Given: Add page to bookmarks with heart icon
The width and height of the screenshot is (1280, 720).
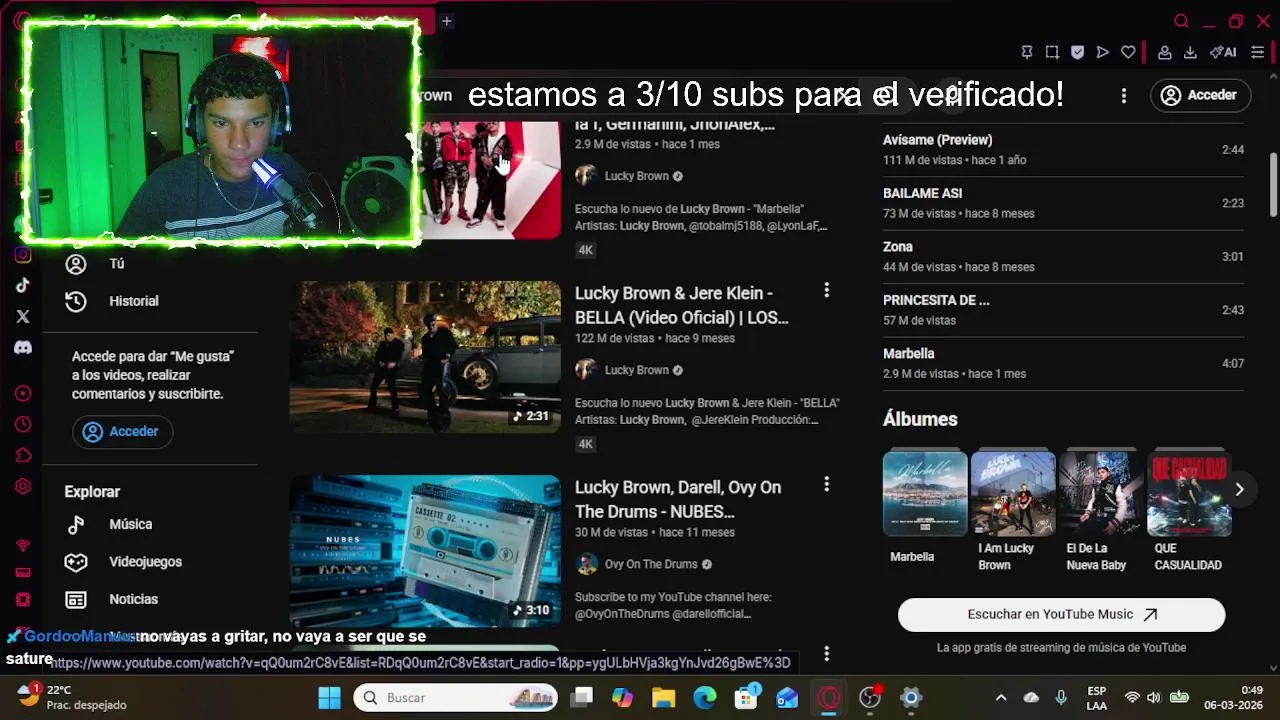Looking at the screenshot, I should pyautogui.click(x=1128, y=52).
